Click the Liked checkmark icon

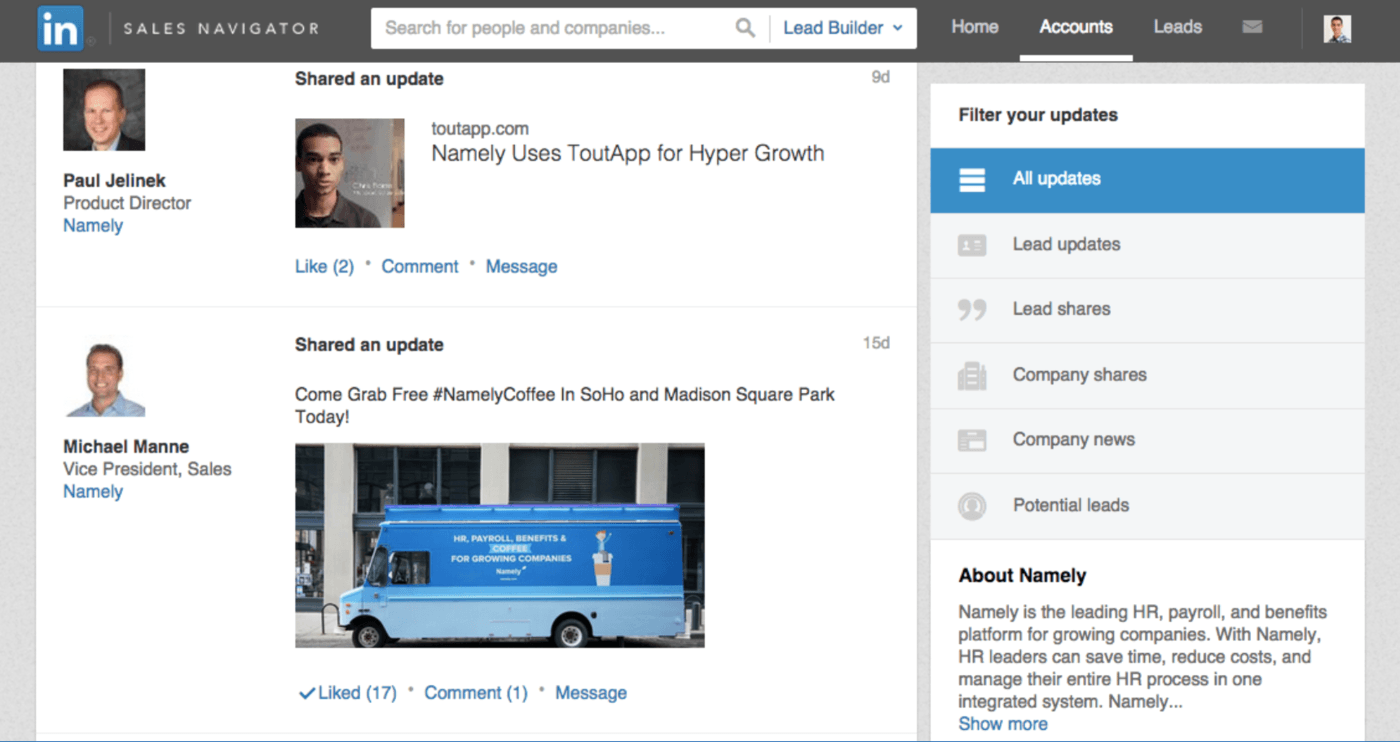306,693
